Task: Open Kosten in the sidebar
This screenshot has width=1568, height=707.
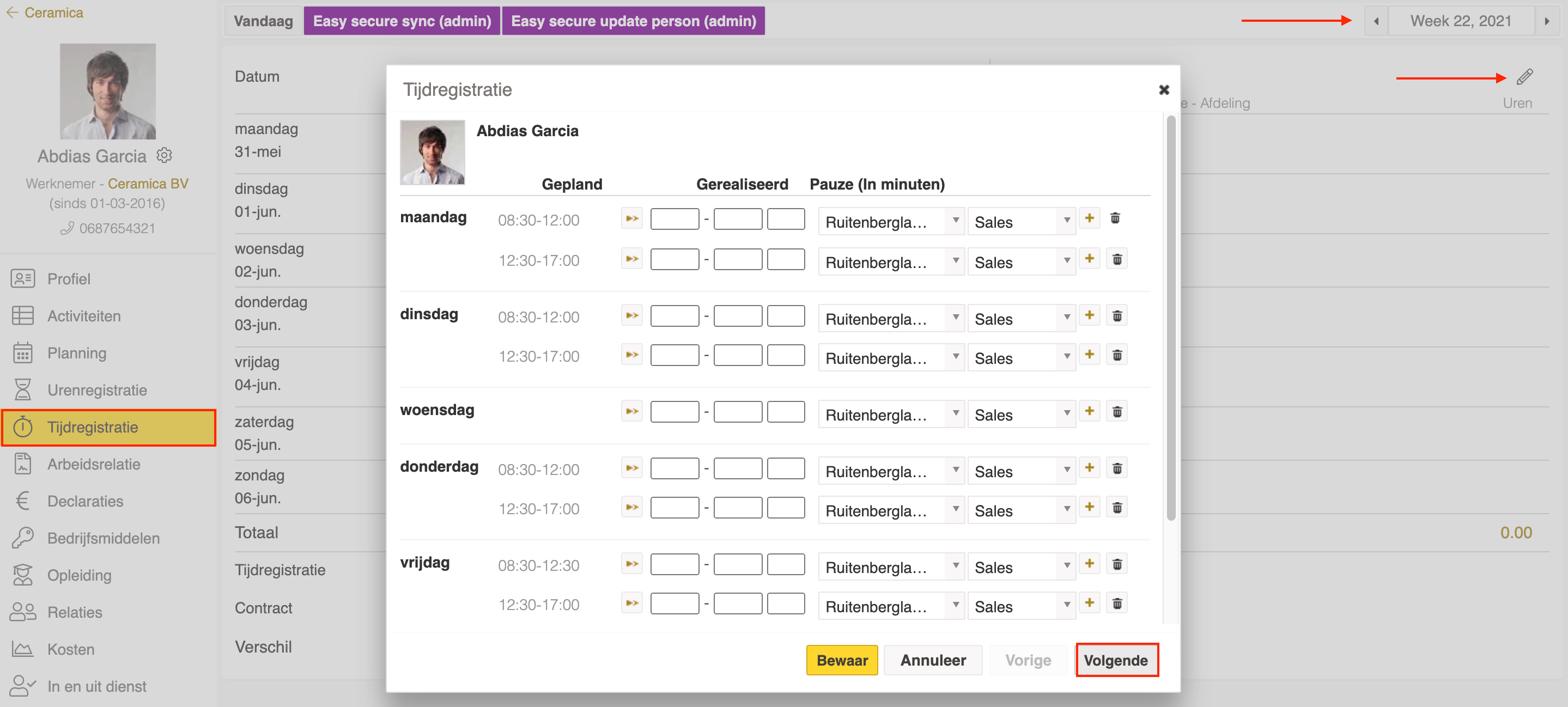Action: point(108,649)
